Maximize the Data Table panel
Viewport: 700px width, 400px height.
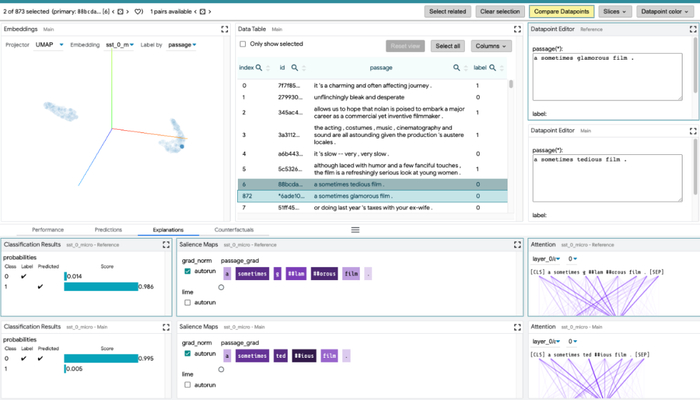(517, 29)
